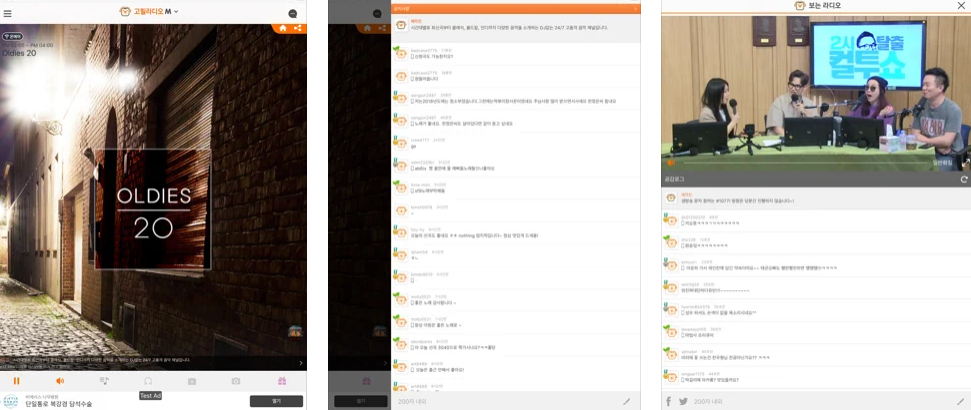Close the 보는 라디오 video window

961,6
